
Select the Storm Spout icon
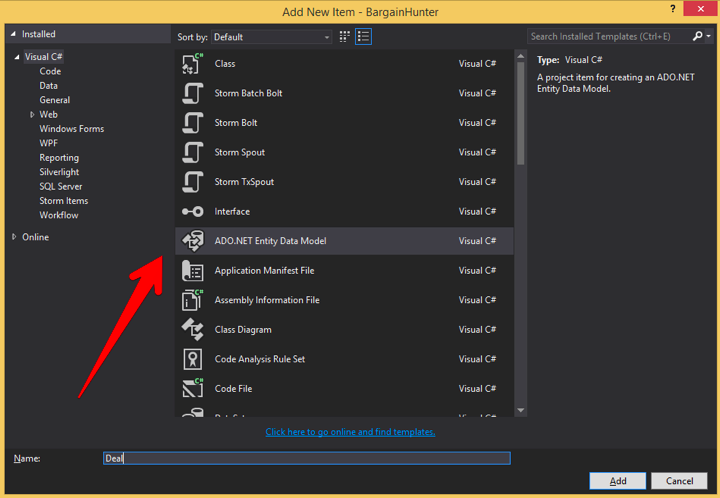point(192,152)
